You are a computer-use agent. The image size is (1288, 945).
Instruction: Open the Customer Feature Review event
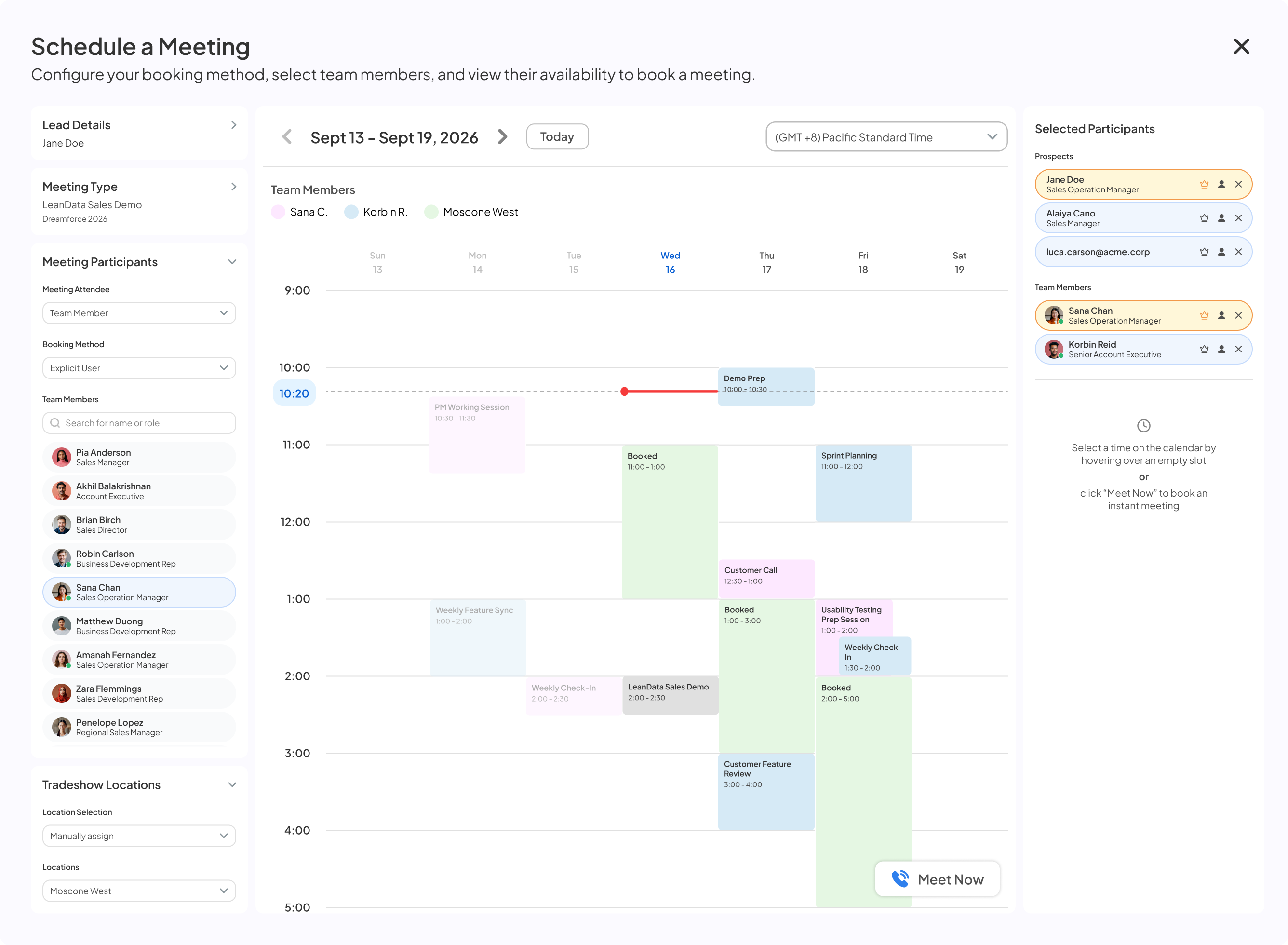(x=766, y=792)
